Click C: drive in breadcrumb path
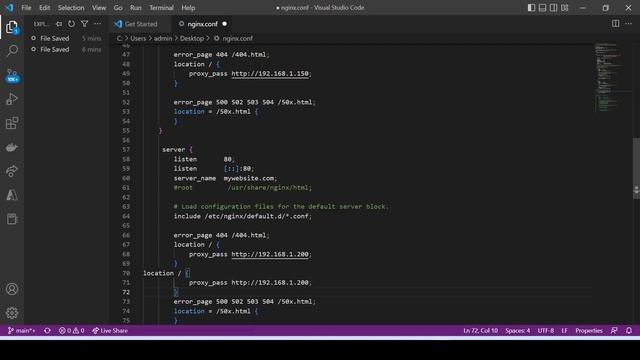The height and width of the screenshot is (360, 640). click(x=119, y=38)
